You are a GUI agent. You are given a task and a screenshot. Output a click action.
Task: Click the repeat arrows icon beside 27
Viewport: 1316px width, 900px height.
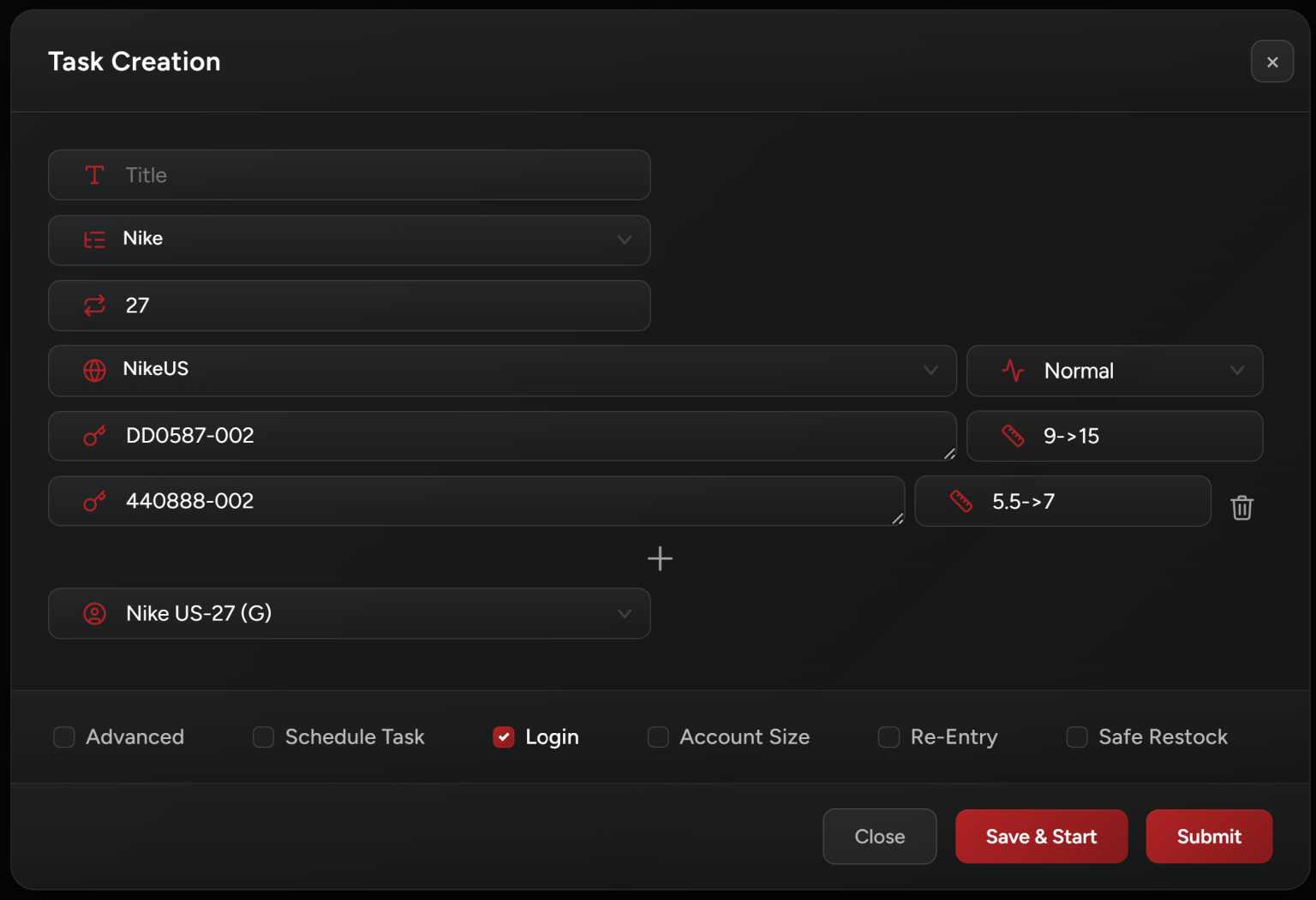point(94,306)
